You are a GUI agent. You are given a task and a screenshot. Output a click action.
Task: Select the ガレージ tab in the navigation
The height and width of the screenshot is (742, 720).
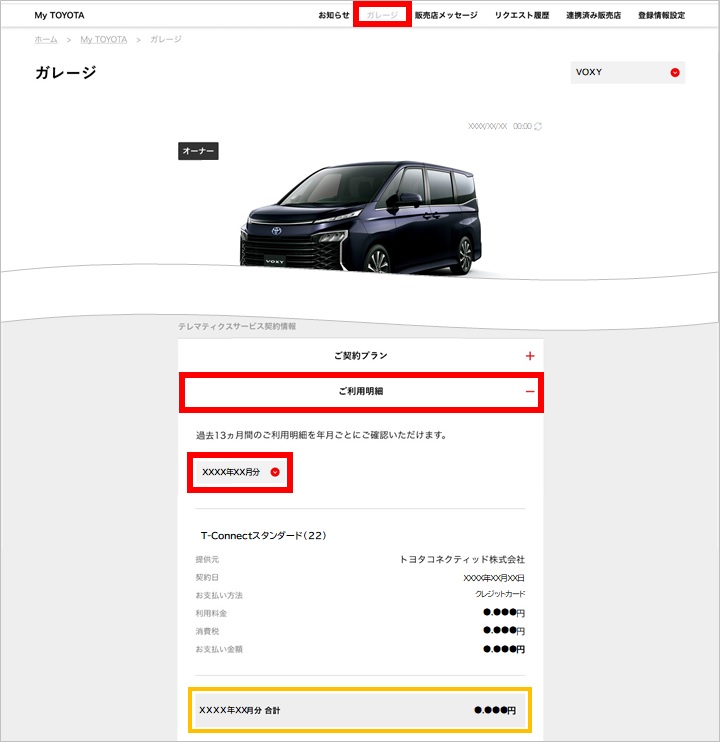point(382,15)
